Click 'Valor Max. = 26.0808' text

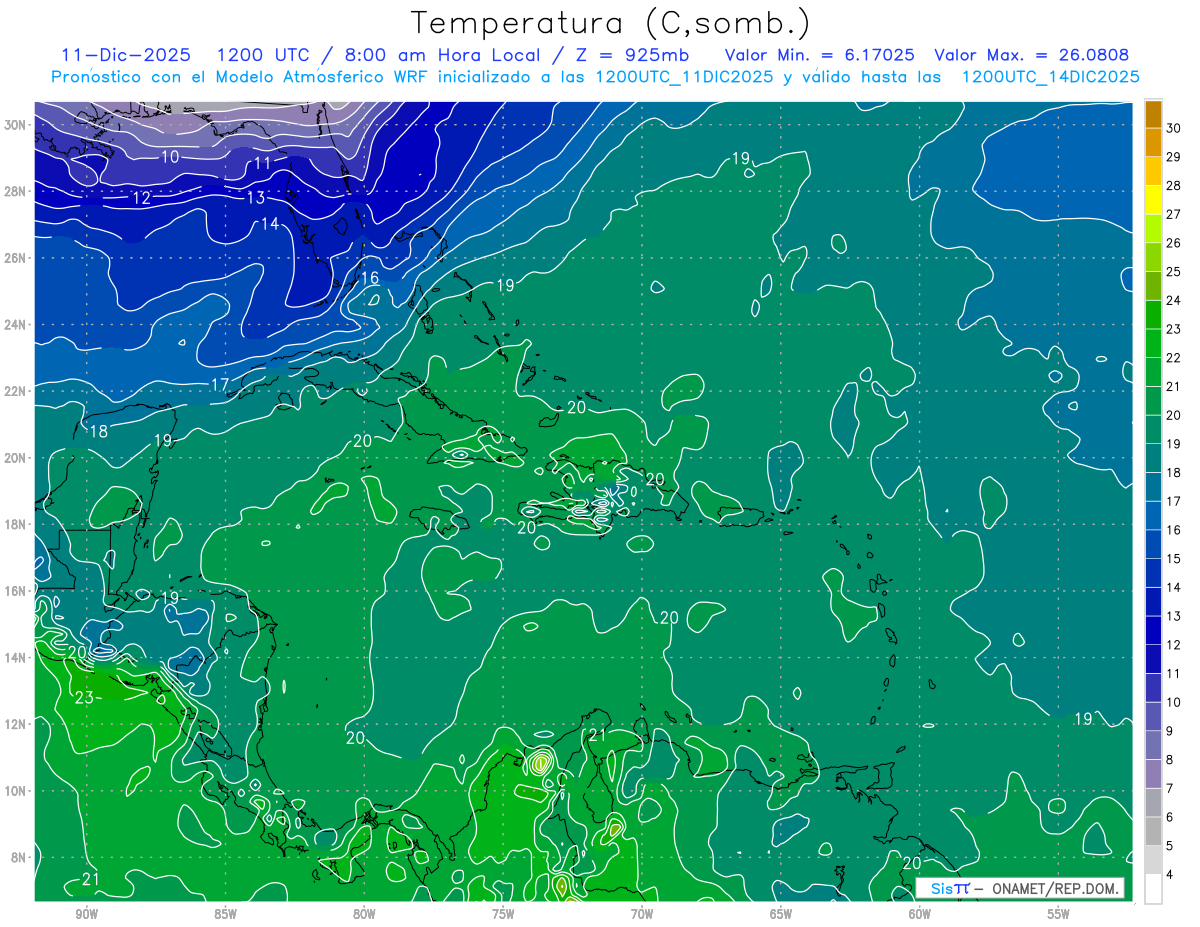click(1031, 55)
